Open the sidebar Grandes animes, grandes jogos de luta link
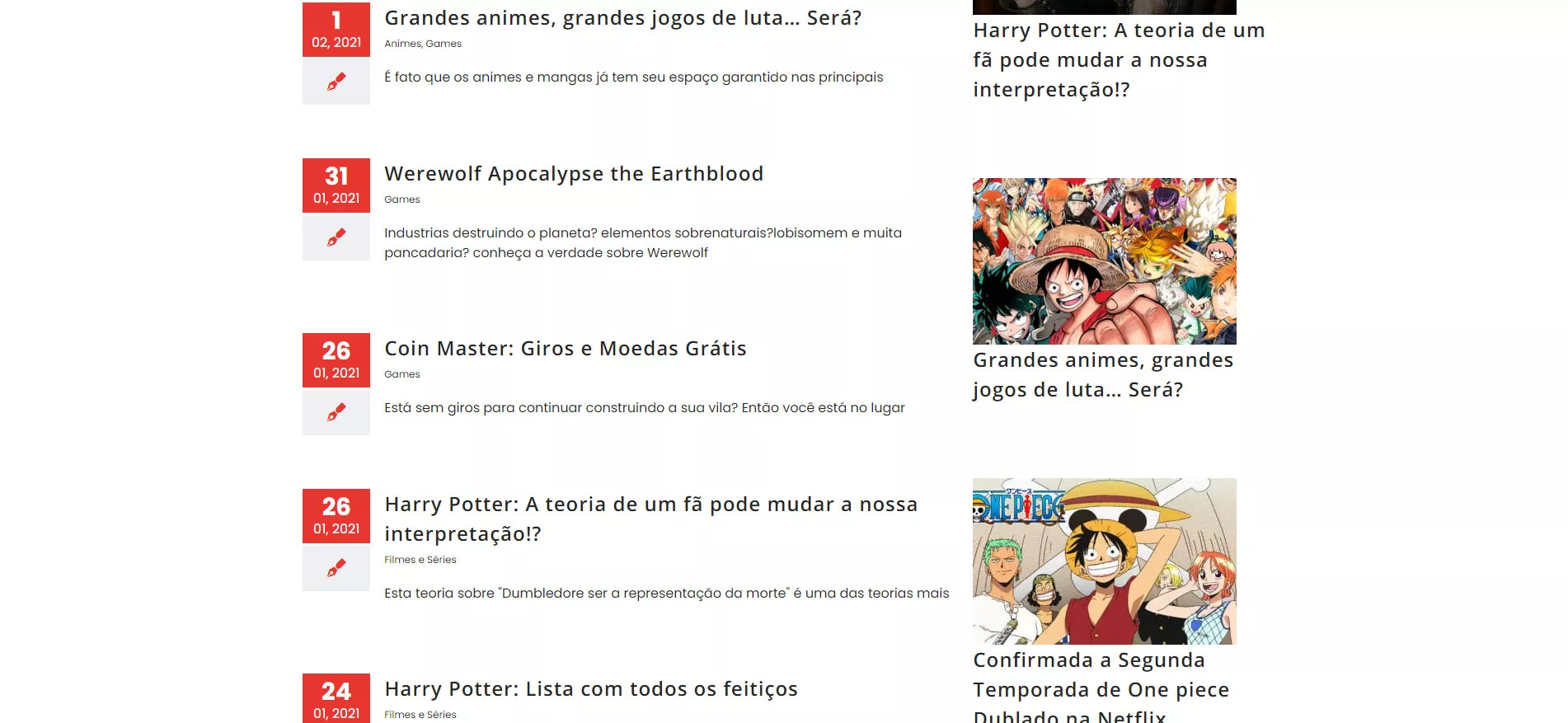This screenshot has height=723, width=1568. pos(1103,375)
